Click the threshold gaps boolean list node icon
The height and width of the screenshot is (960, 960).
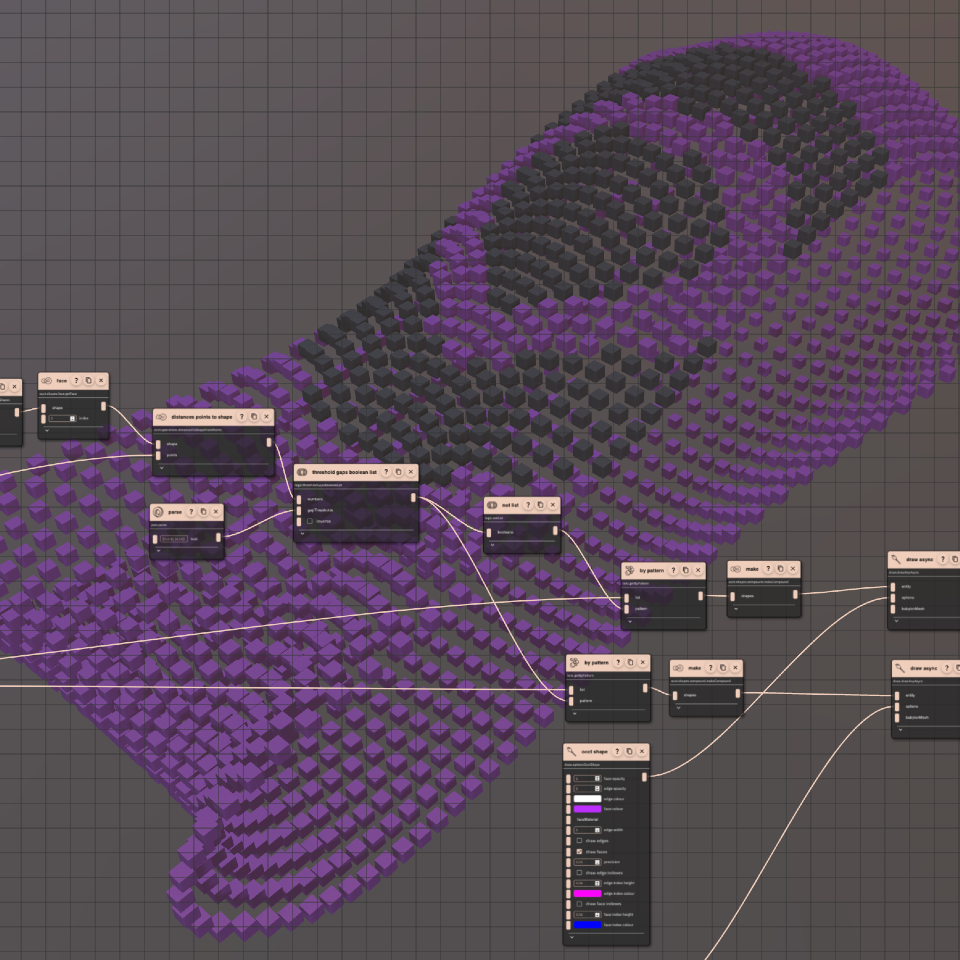[302, 472]
